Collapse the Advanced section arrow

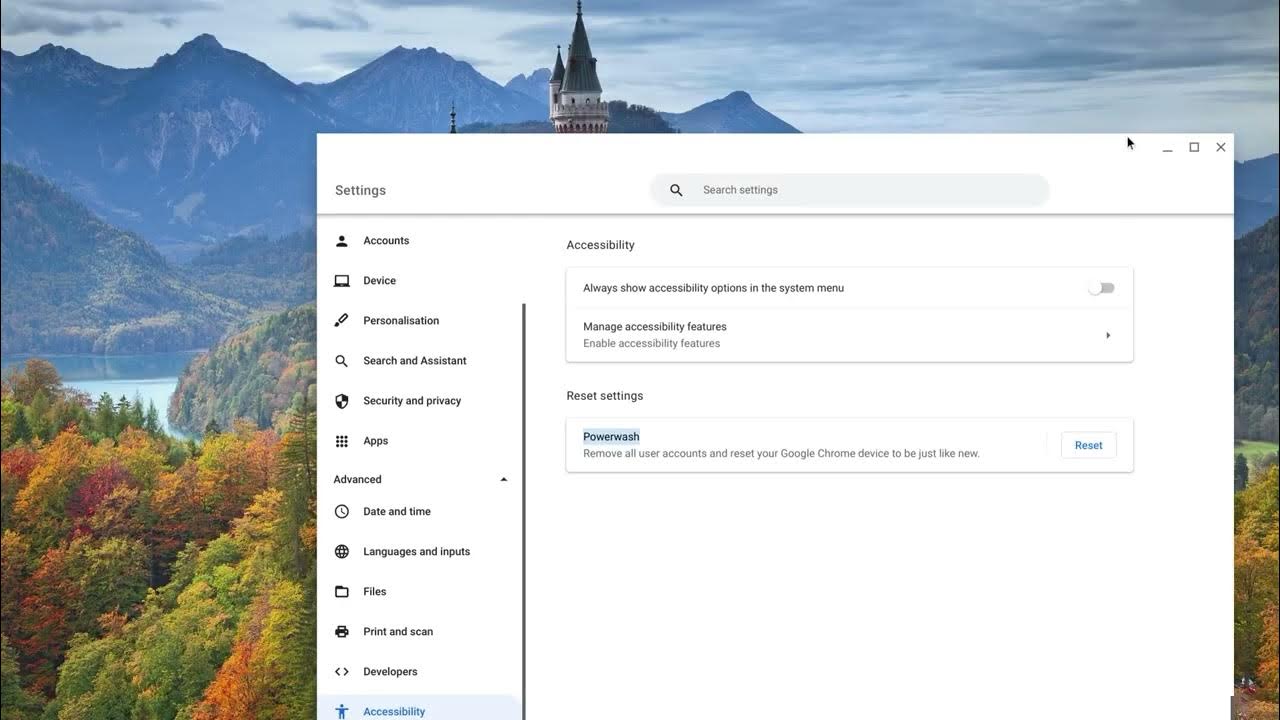point(504,480)
